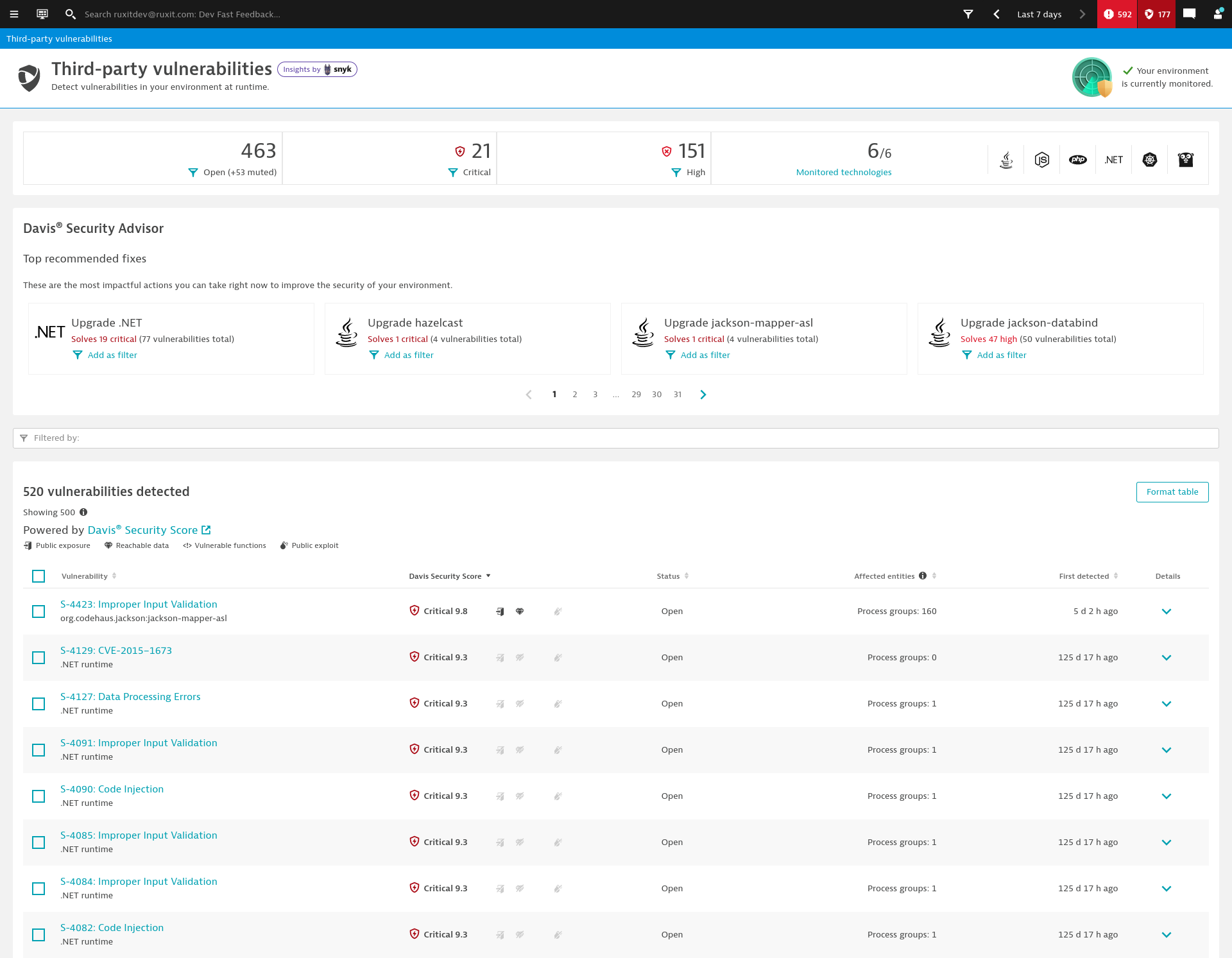The image size is (1232, 958).
Task: Open Monitored technologies link
Action: [844, 172]
